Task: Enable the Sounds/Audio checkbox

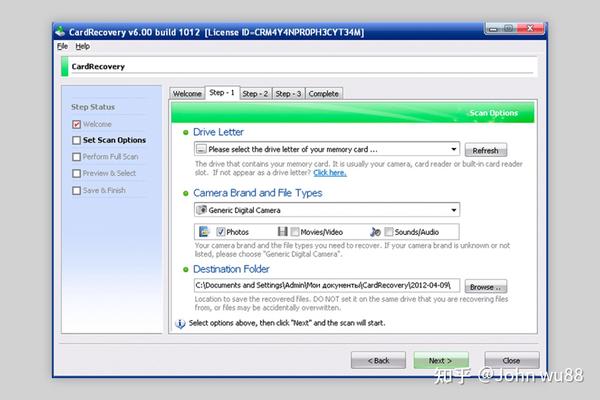Action: pos(389,232)
